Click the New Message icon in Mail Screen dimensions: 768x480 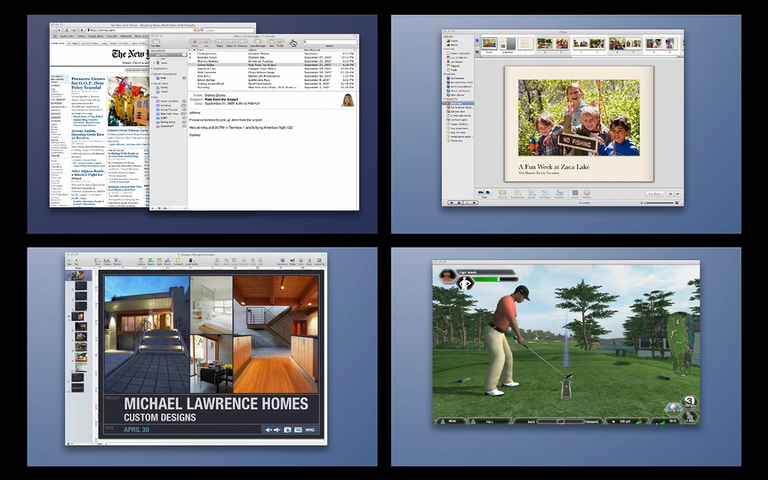click(259, 42)
